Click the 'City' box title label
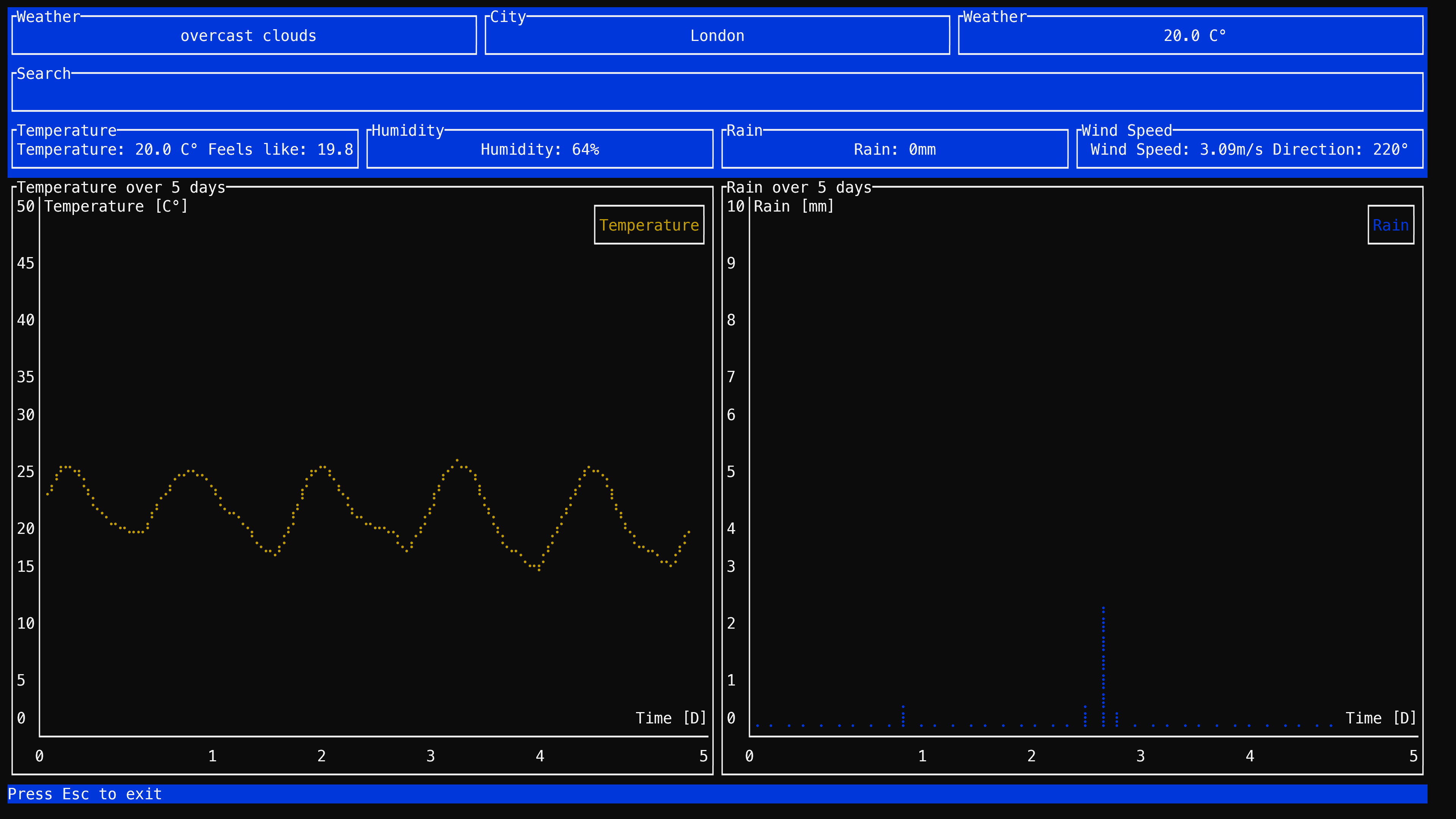The width and height of the screenshot is (1456, 819). (507, 17)
